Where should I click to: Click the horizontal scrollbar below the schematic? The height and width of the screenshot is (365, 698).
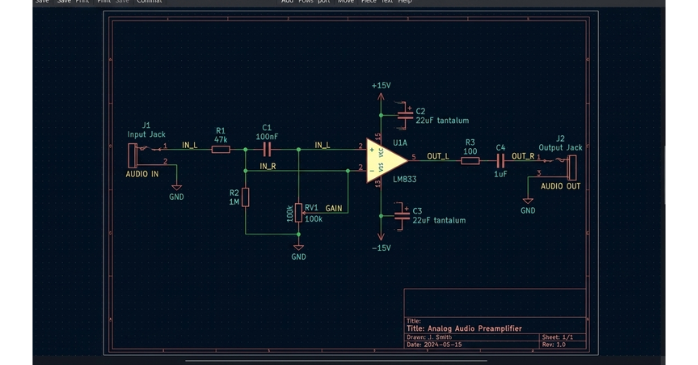pos(336,361)
